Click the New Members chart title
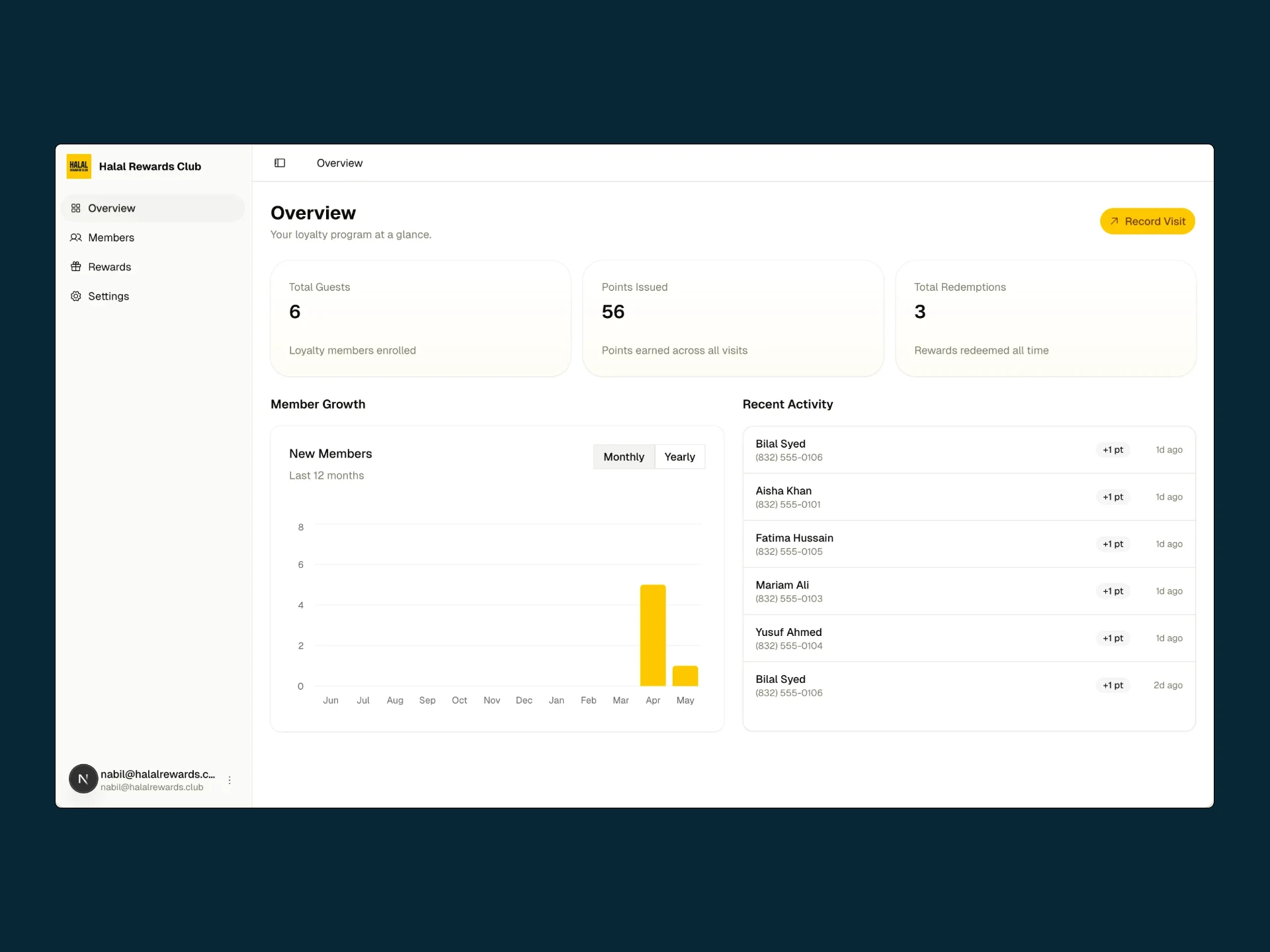The width and height of the screenshot is (1270, 952). point(330,454)
